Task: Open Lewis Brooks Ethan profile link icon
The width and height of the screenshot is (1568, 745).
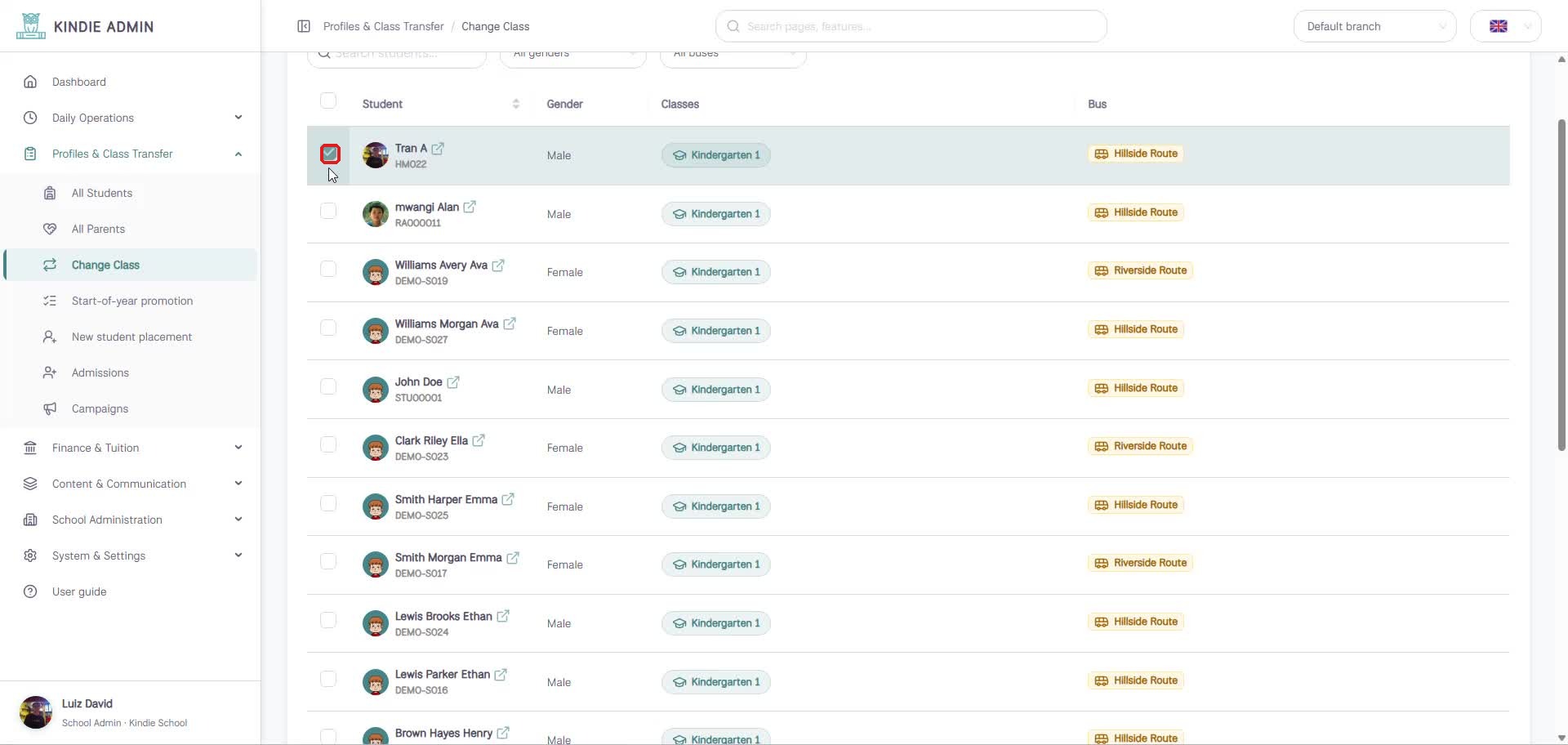Action: (503, 617)
